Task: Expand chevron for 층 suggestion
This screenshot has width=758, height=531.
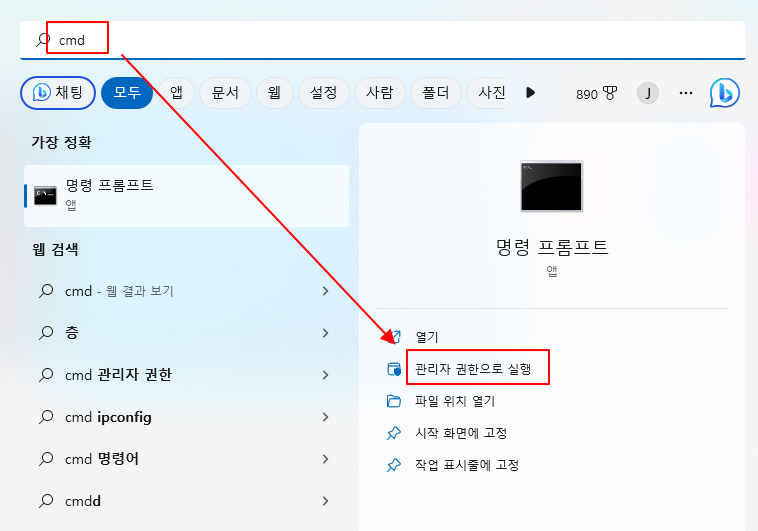Action: click(x=325, y=333)
